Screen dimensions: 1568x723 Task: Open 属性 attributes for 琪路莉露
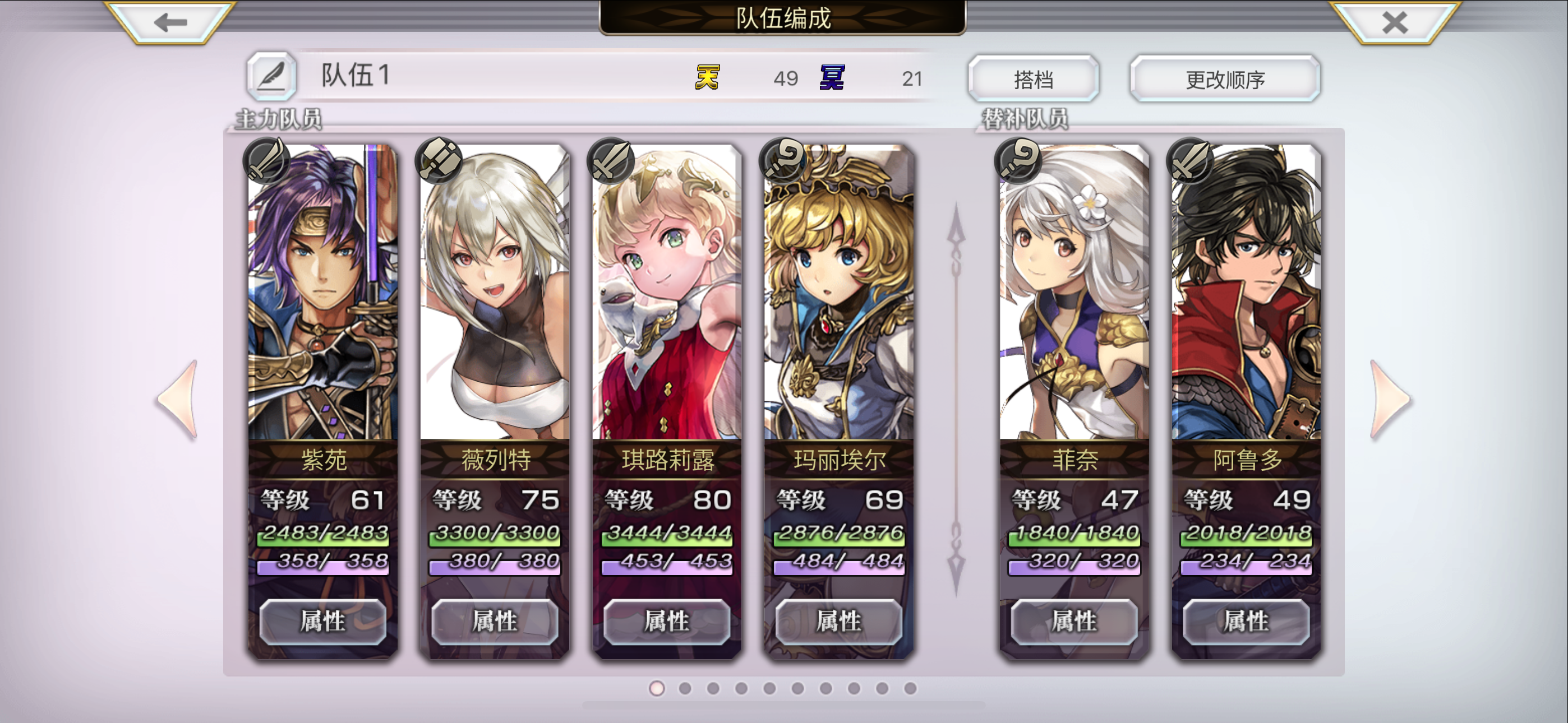pyautogui.click(x=667, y=622)
